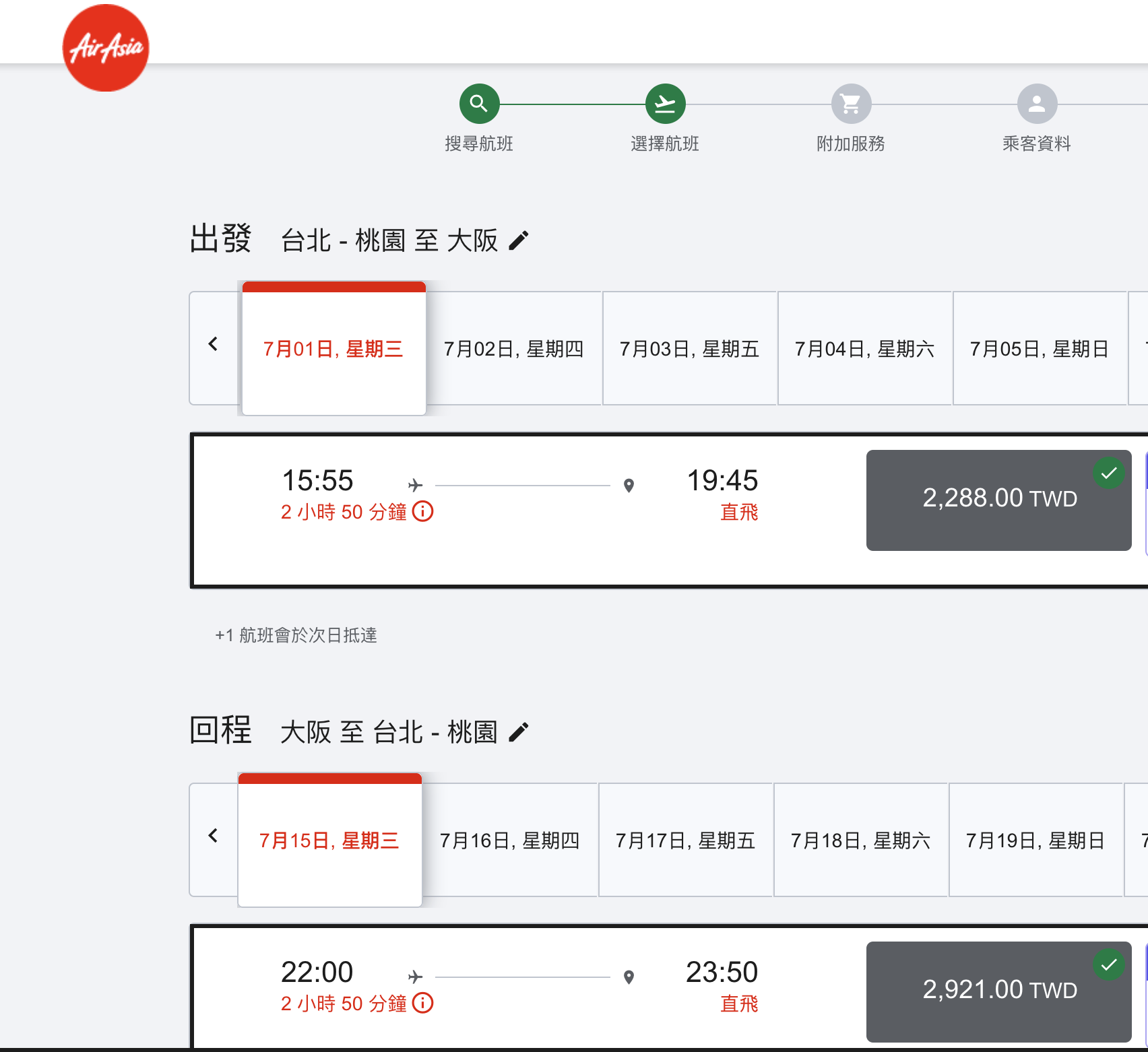Choose departure date 7月05日 星期日
Screen dimensions: 1148x1052
[1040, 349]
